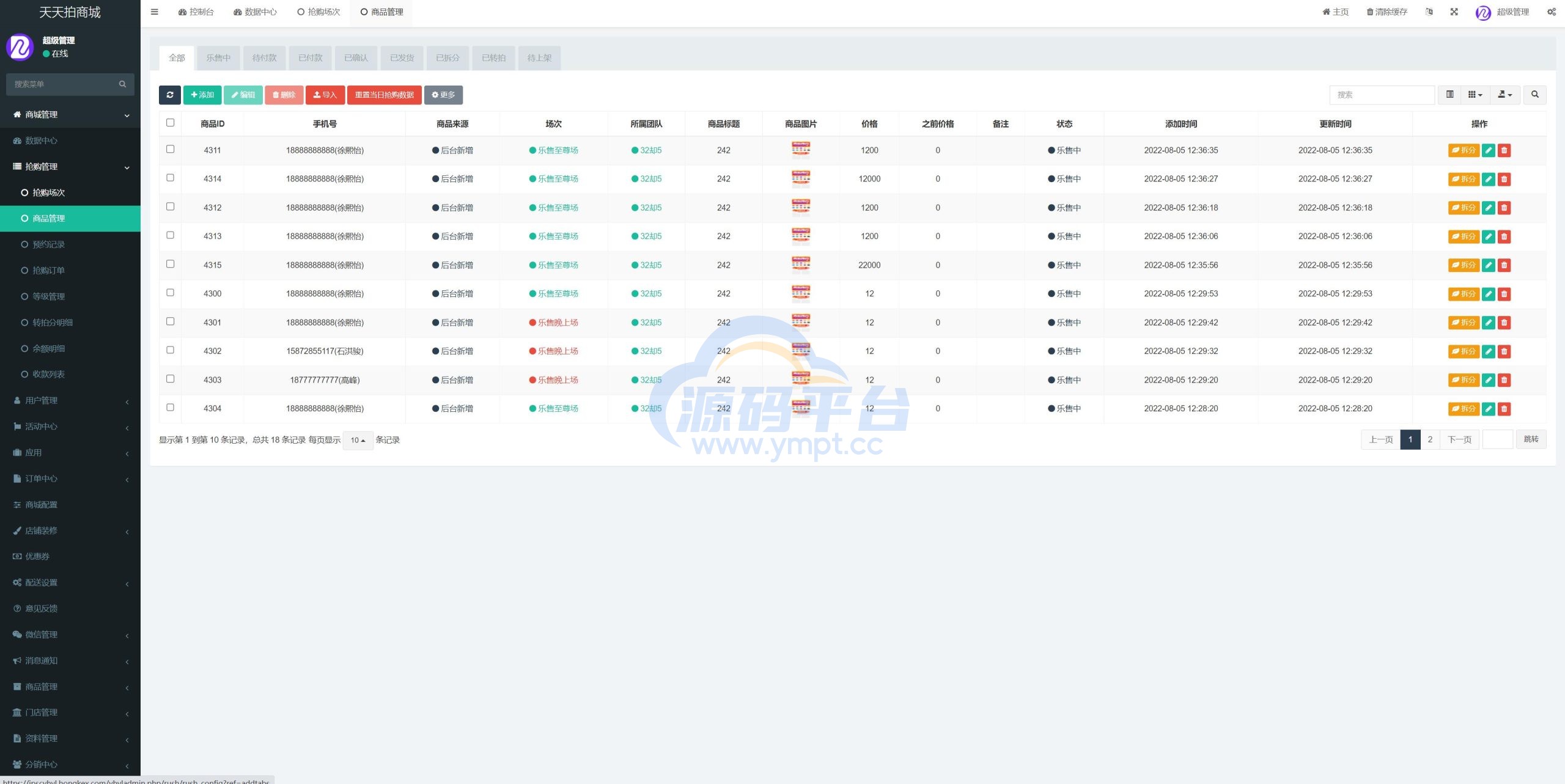Screen dimensions: 1565x784
Task: Collapse the 抢购管理 sidebar section
Action: click(70, 167)
